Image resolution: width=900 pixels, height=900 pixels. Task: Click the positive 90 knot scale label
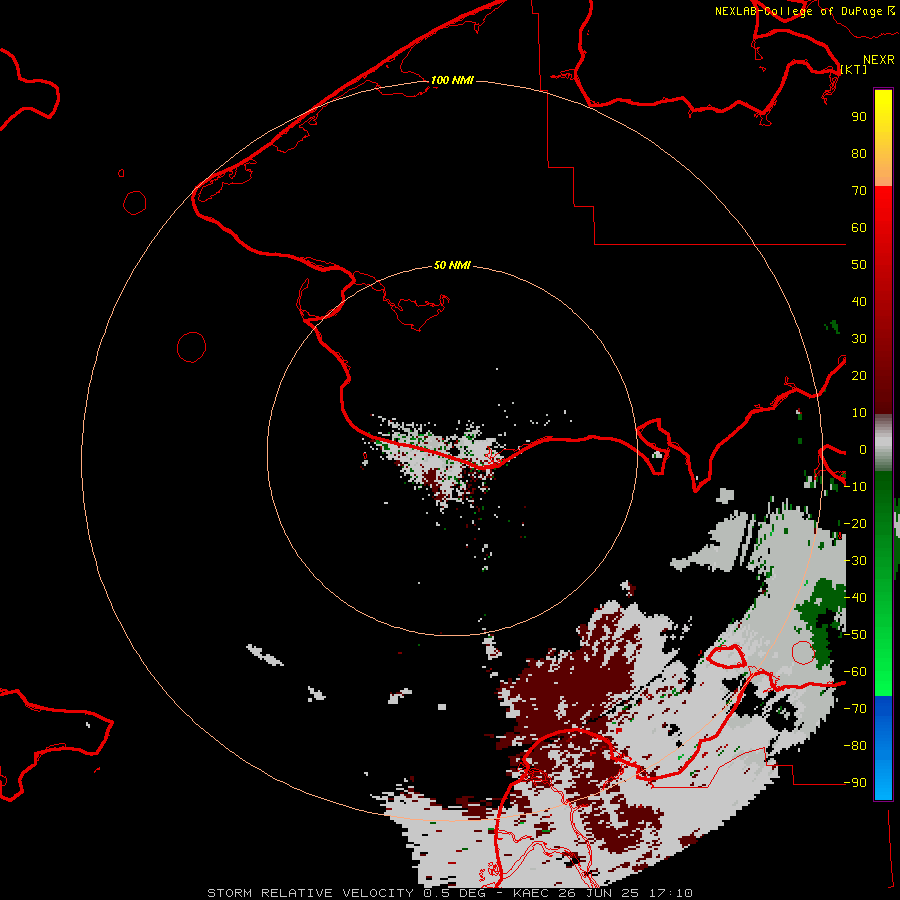859,117
